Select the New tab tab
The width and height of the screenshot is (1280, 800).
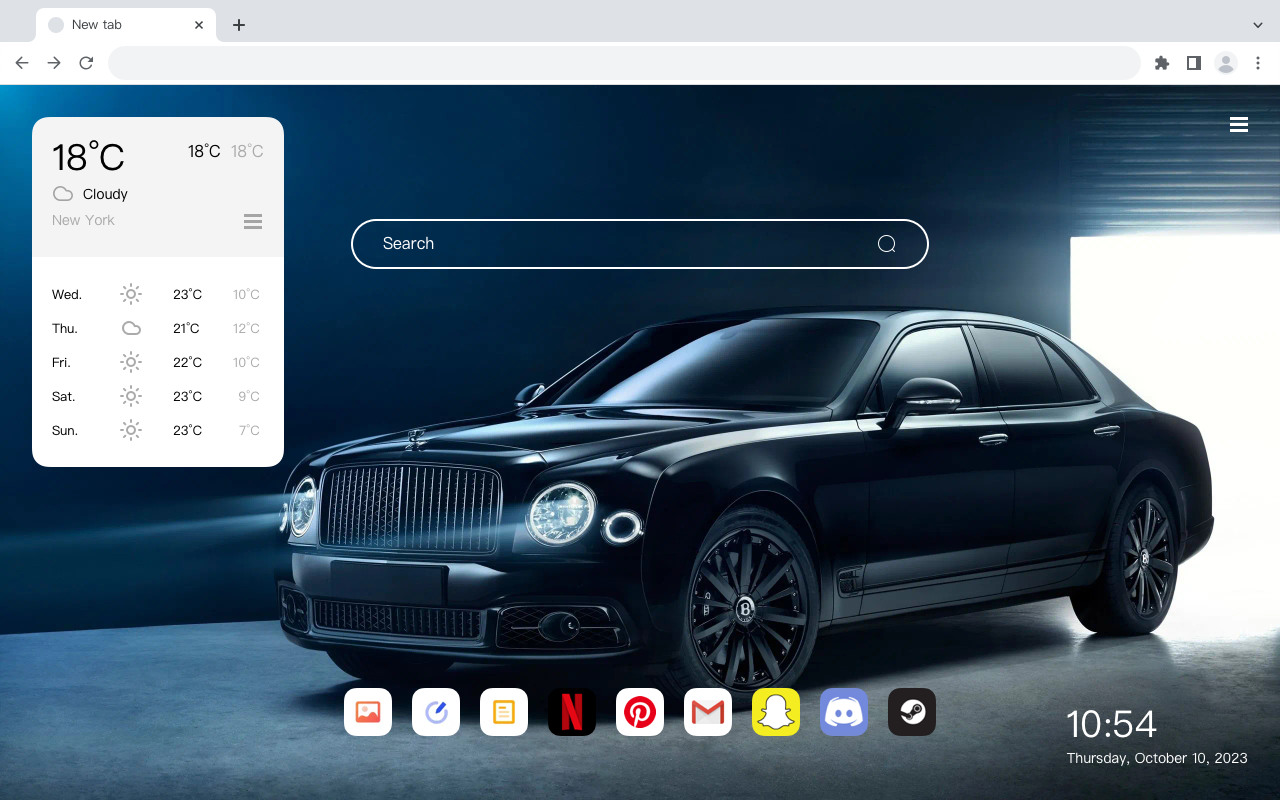pyautogui.click(x=125, y=25)
